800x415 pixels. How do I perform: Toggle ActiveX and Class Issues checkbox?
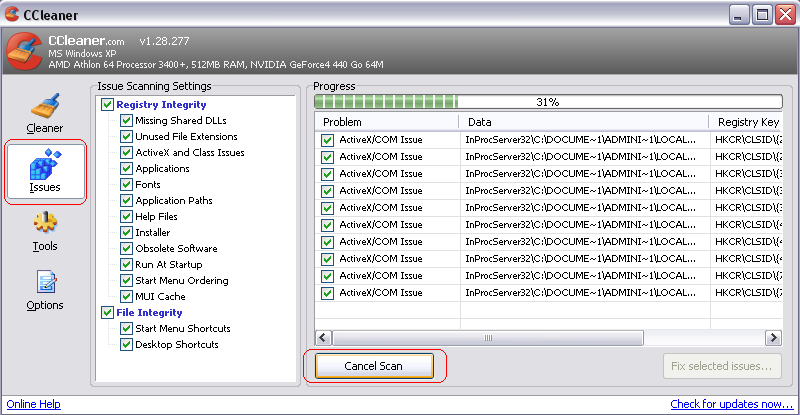coord(126,153)
